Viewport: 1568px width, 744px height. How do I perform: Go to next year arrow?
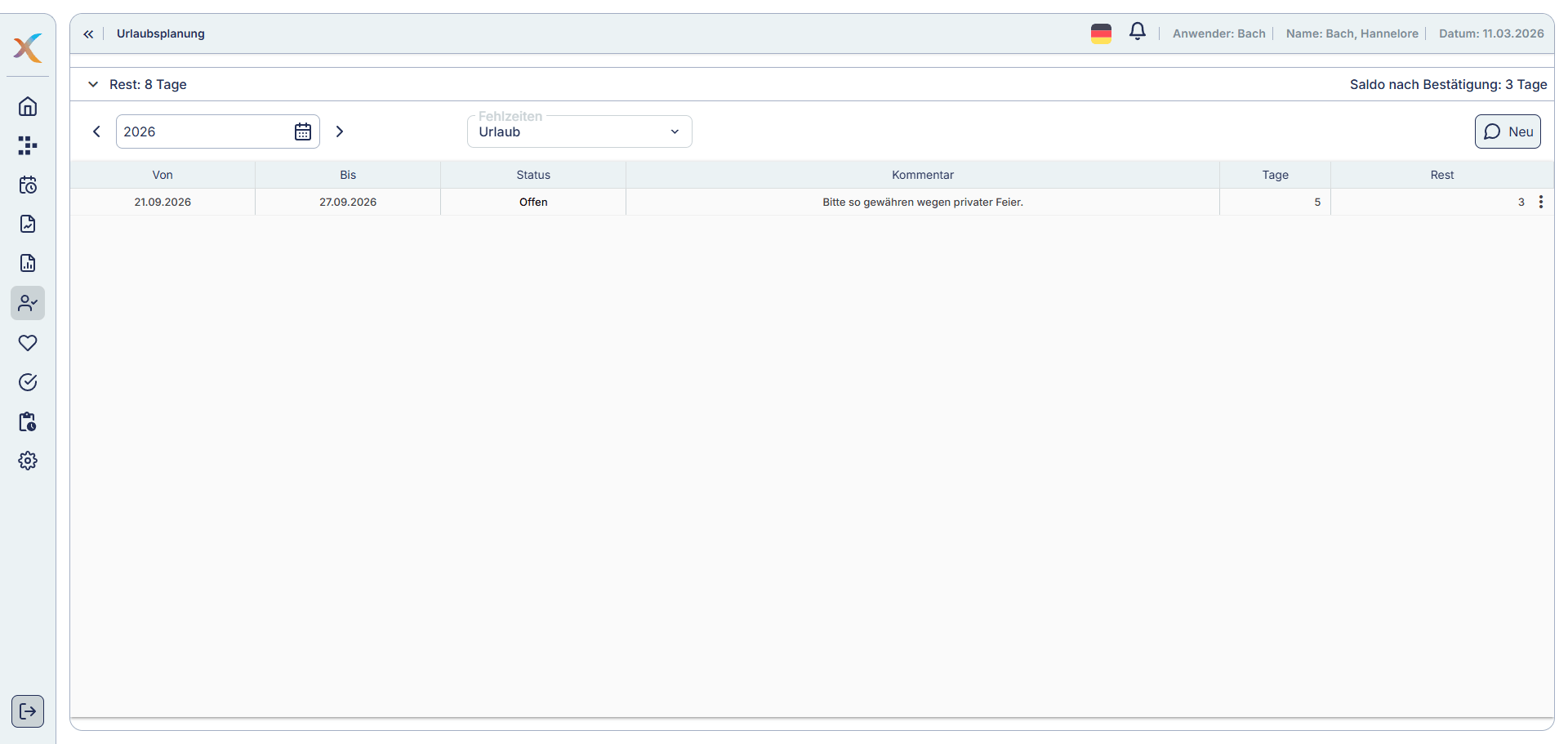340,132
